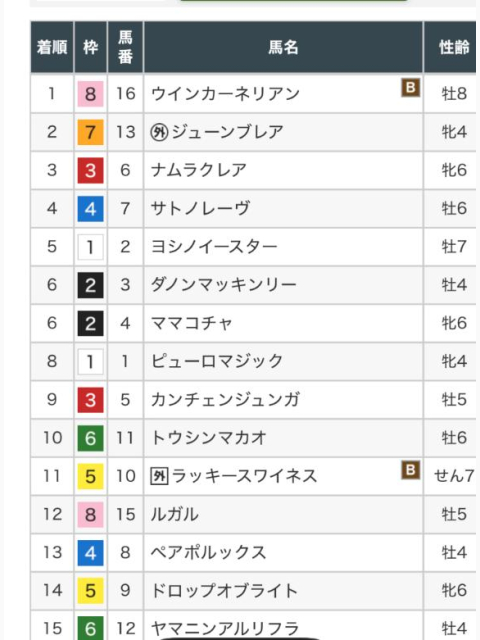Click the green frame 6 badge for トウシンマカオ
The width and height of the screenshot is (480, 640).
coord(90,438)
